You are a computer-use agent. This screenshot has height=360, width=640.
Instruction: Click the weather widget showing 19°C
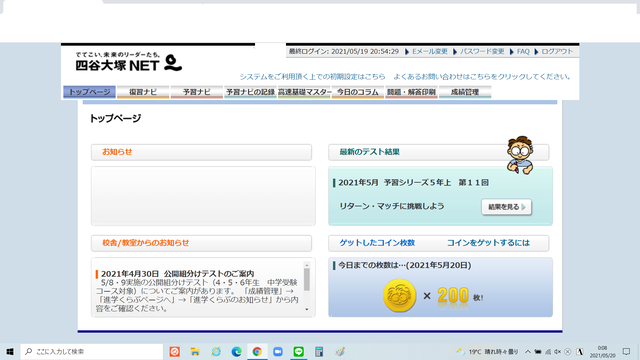[487, 351]
